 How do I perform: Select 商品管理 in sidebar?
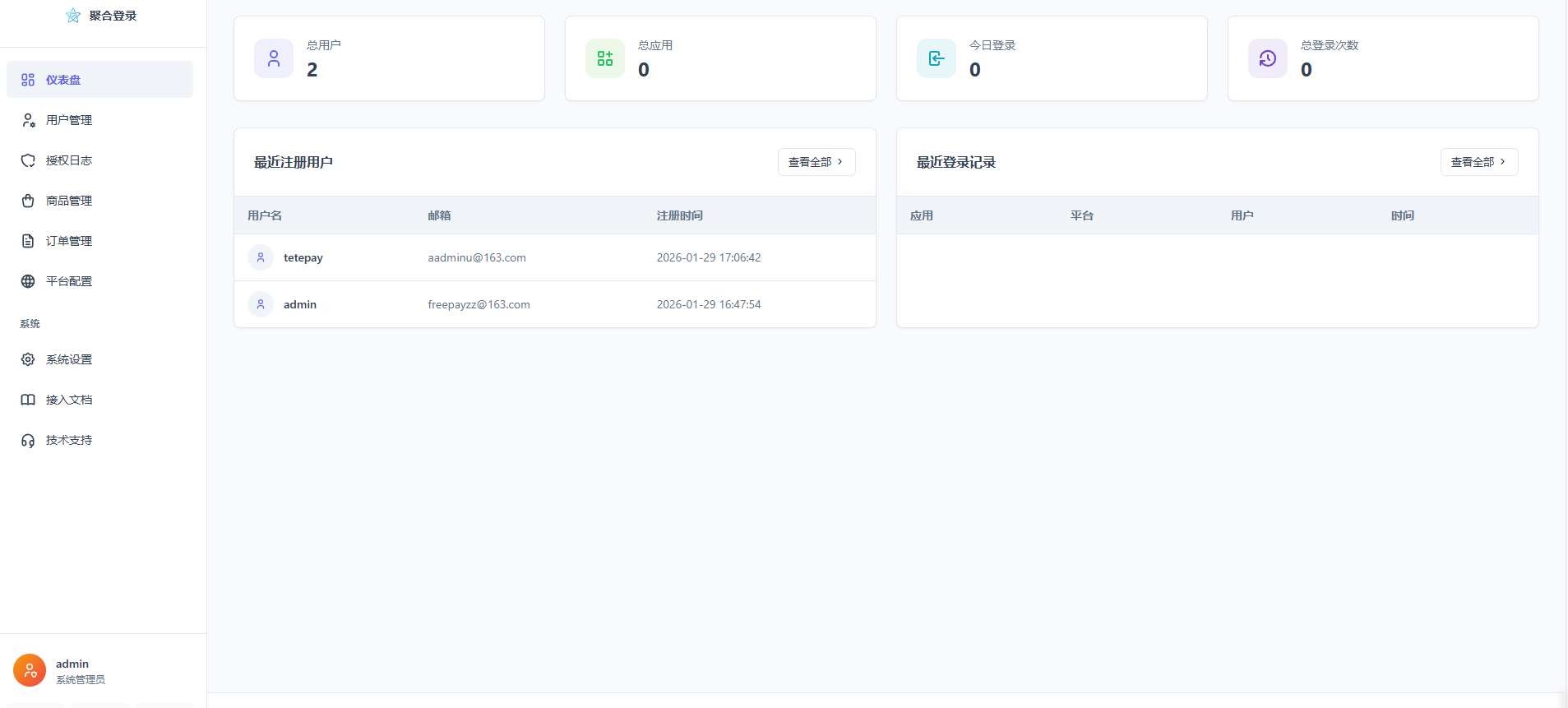click(99, 201)
